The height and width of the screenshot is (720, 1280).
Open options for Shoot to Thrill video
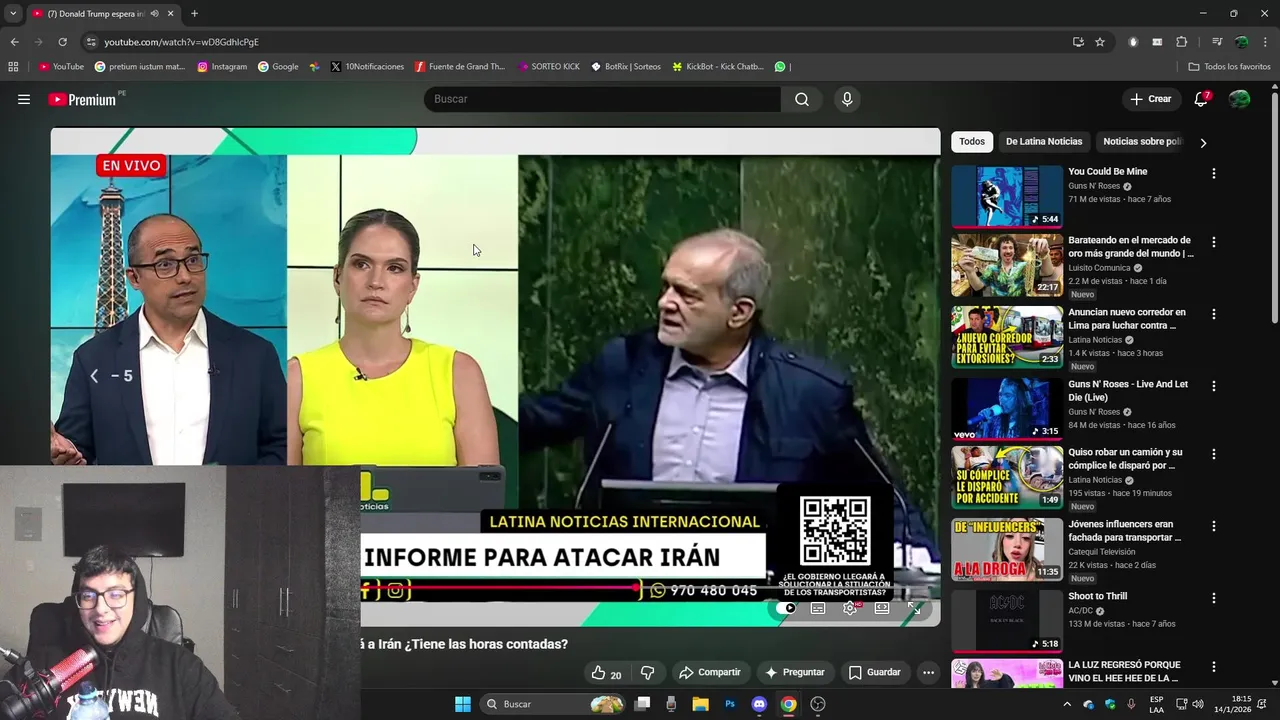(x=1214, y=598)
